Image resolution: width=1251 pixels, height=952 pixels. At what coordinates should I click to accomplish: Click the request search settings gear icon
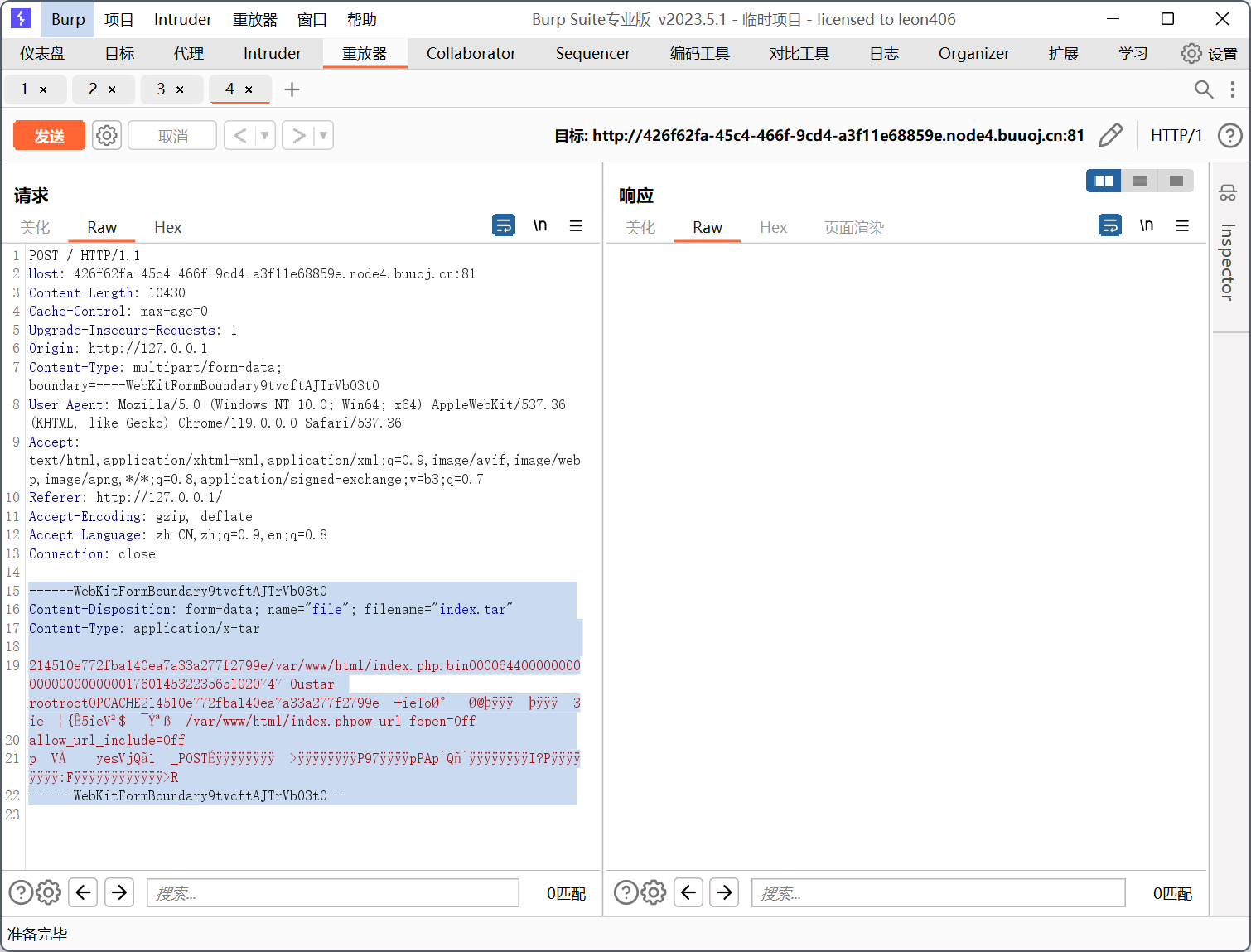tap(49, 892)
